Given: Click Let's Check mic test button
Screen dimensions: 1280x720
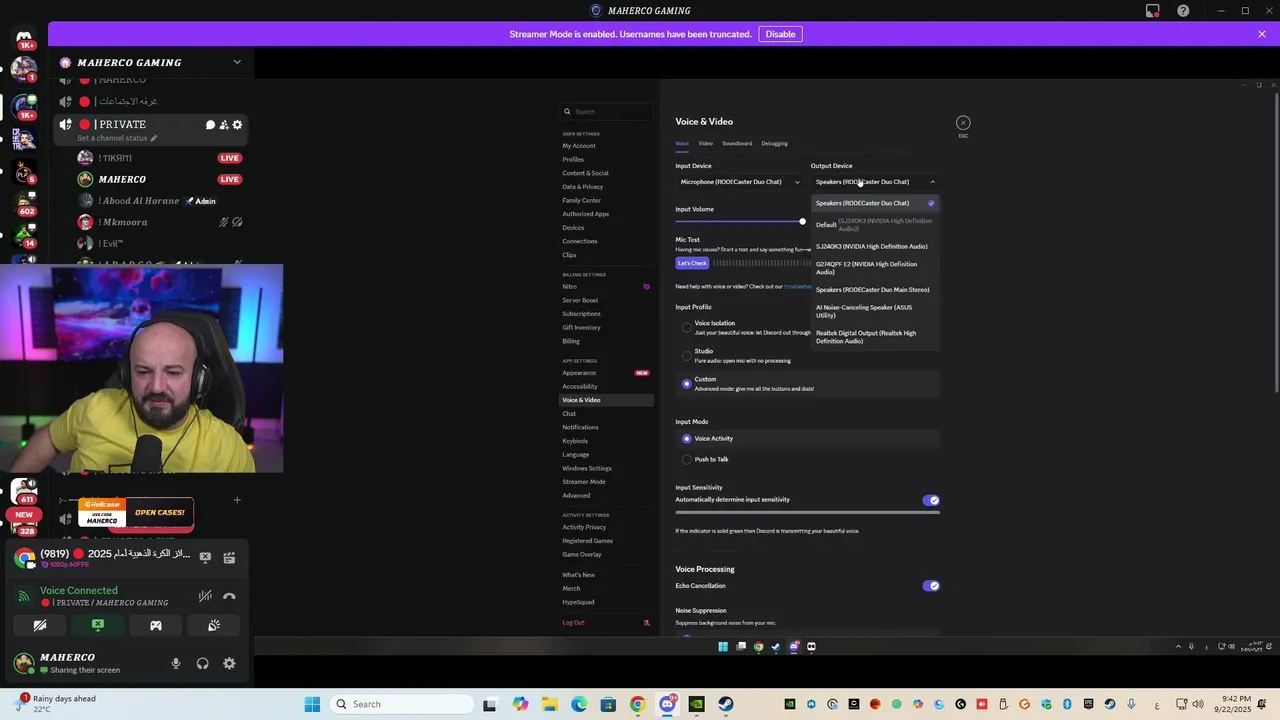Looking at the screenshot, I should [692, 263].
